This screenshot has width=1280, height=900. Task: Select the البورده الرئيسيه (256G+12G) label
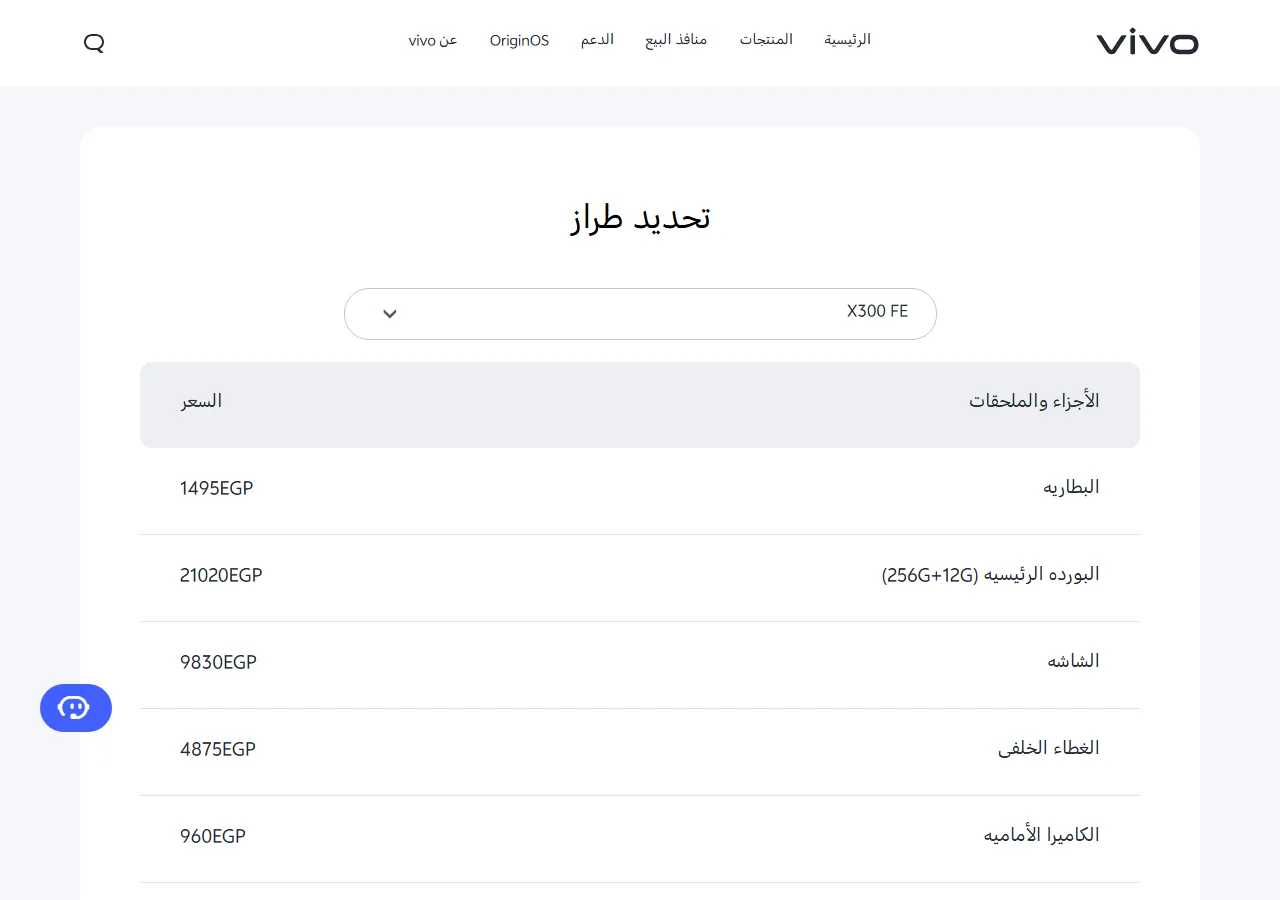click(990, 575)
